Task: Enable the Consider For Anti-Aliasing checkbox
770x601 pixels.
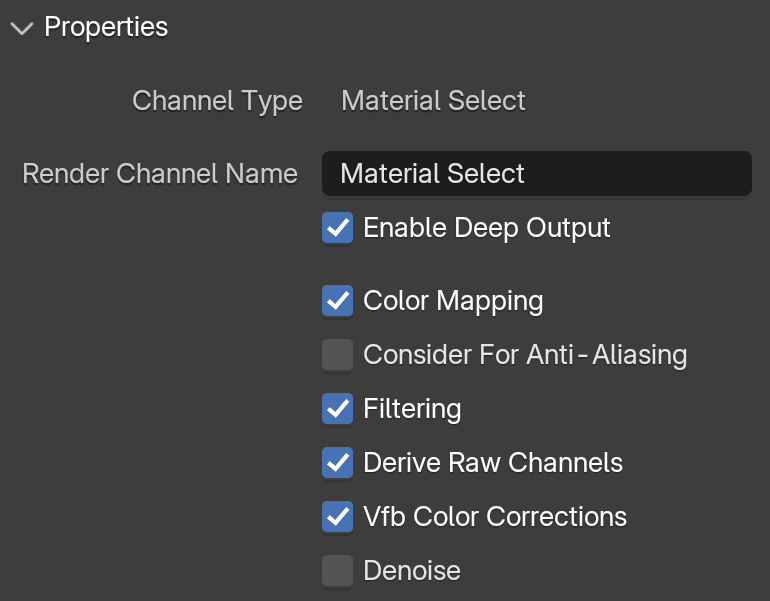Action: [337, 355]
